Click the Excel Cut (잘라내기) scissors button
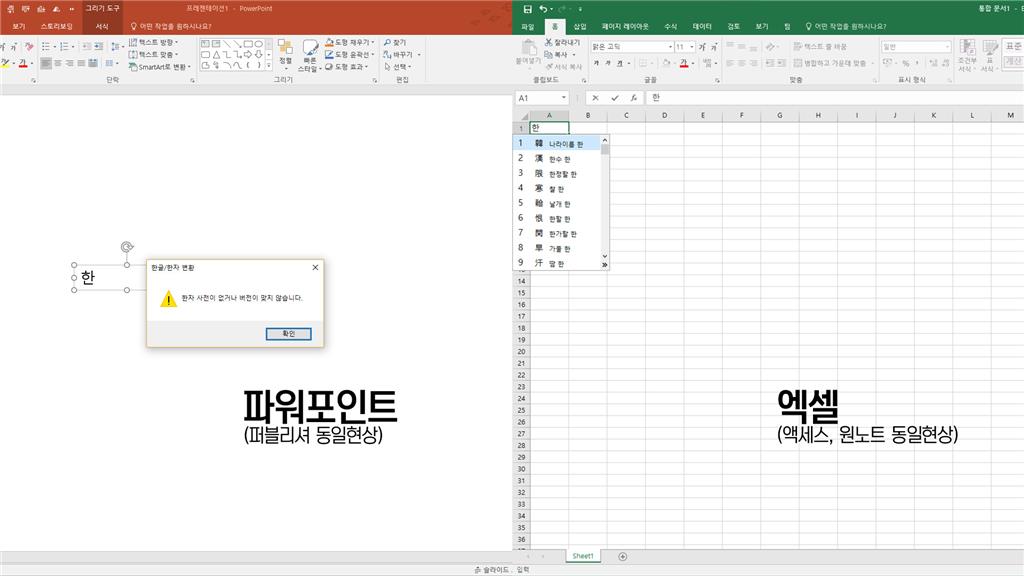 562,42
